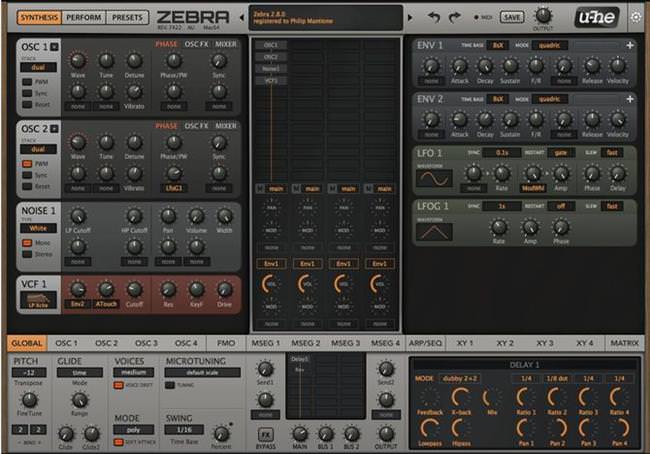The image size is (650, 454).
Task: Open ENV 1 time base '8sX' dropdown
Action: 498,45
